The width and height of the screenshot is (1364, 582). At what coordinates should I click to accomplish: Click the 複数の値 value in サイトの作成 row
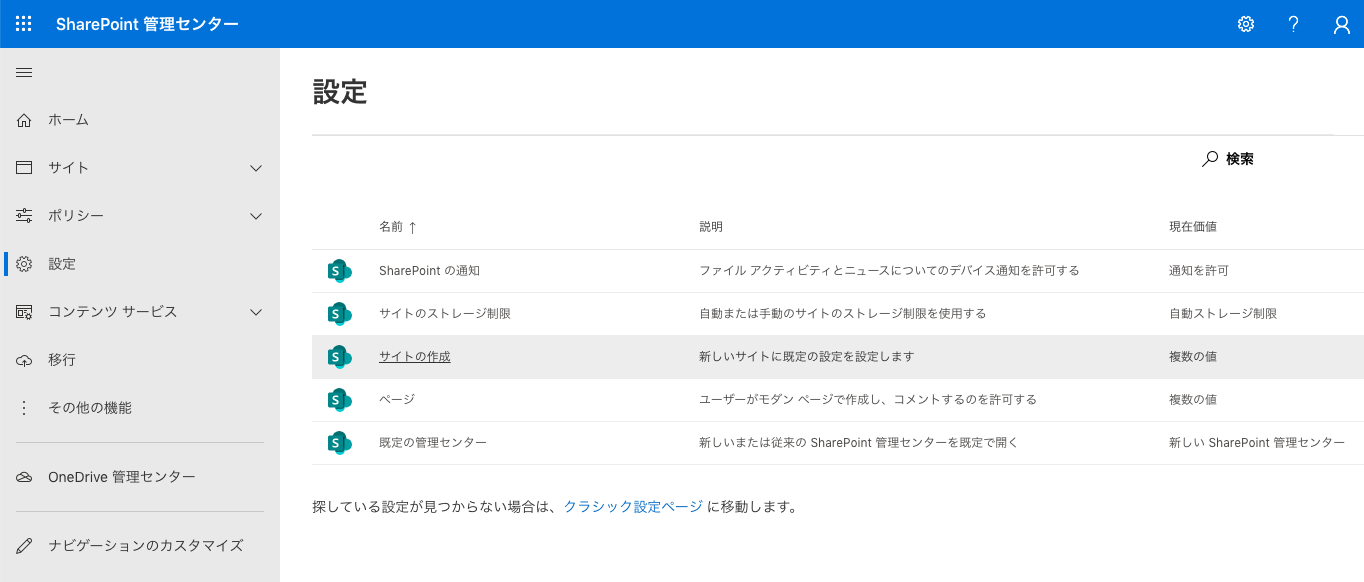coord(1193,357)
